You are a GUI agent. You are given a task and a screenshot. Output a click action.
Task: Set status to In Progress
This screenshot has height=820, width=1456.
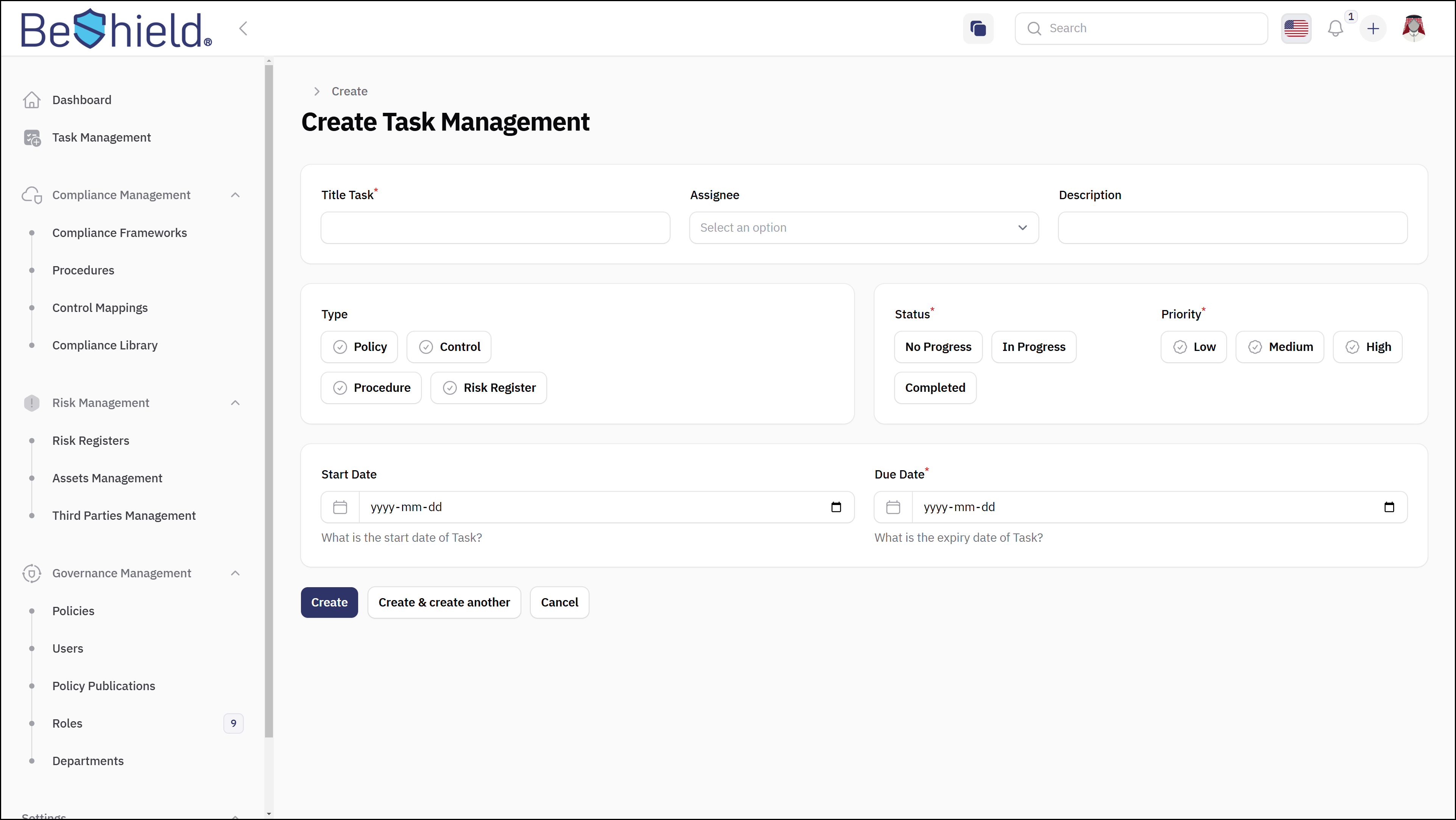pyautogui.click(x=1034, y=347)
